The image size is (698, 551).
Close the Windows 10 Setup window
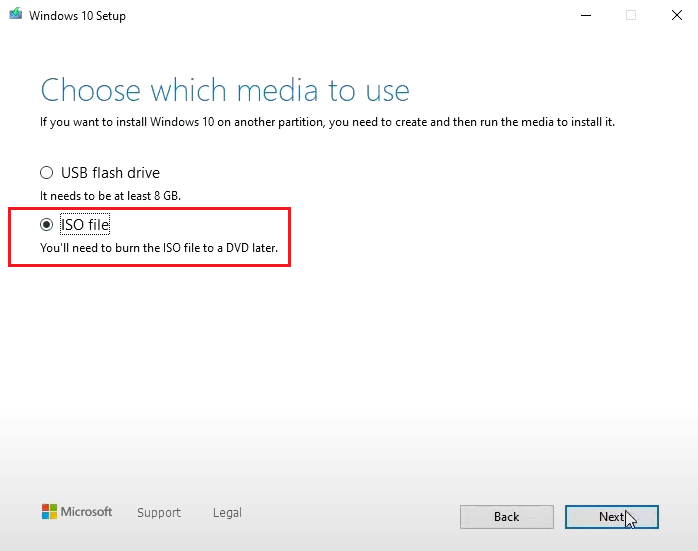point(675,16)
